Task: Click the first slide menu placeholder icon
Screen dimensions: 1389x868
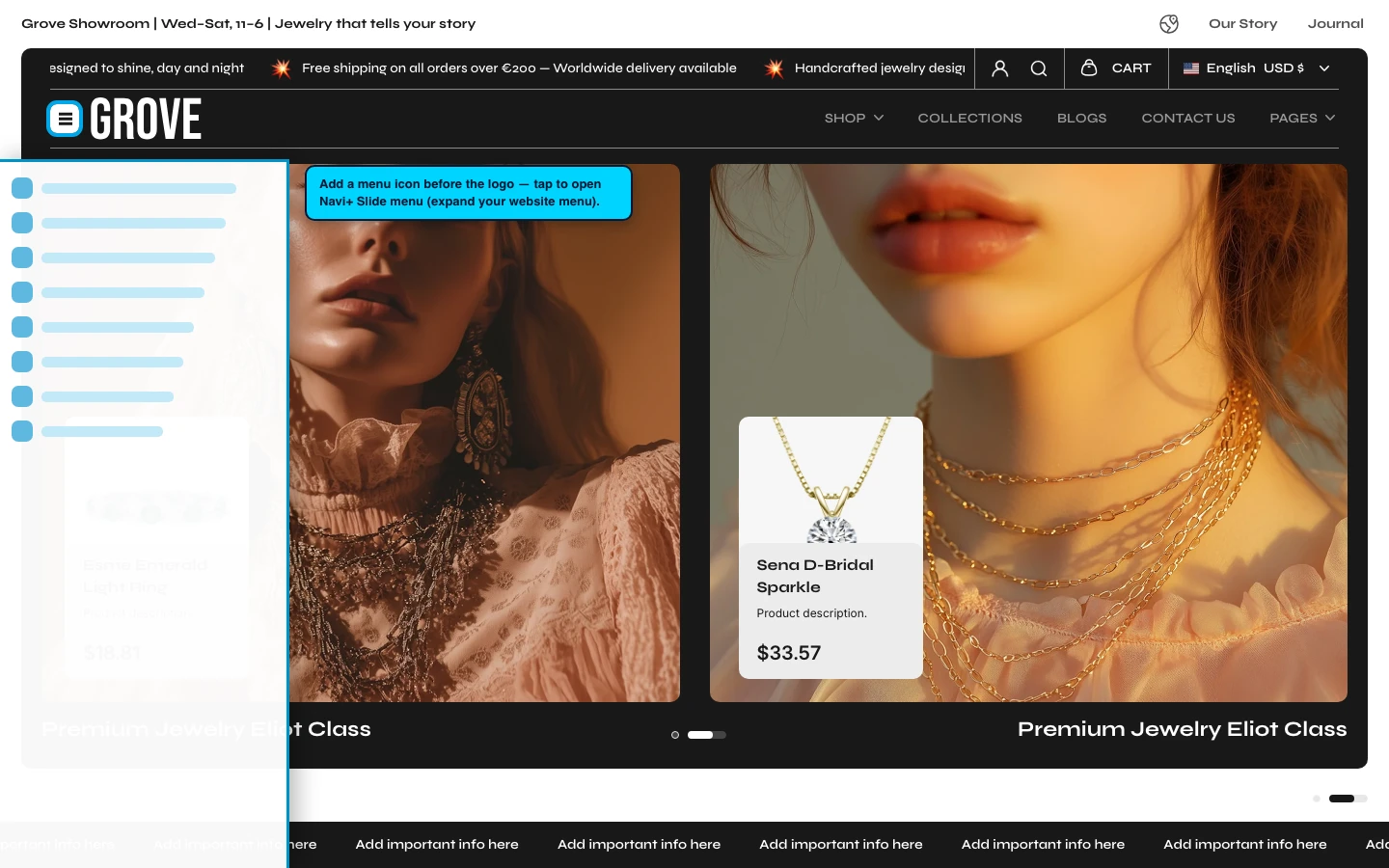Action: [22, 188]
